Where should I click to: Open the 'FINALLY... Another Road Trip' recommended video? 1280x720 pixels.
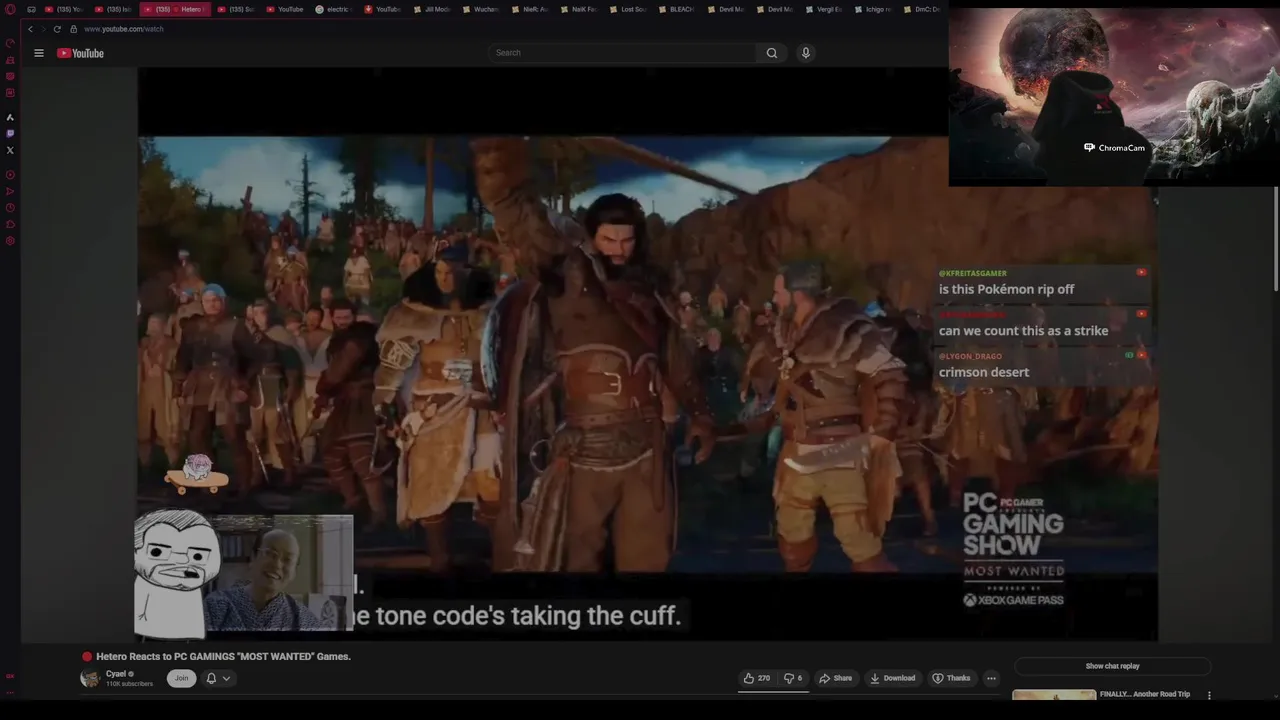(x=1144, y=694)
